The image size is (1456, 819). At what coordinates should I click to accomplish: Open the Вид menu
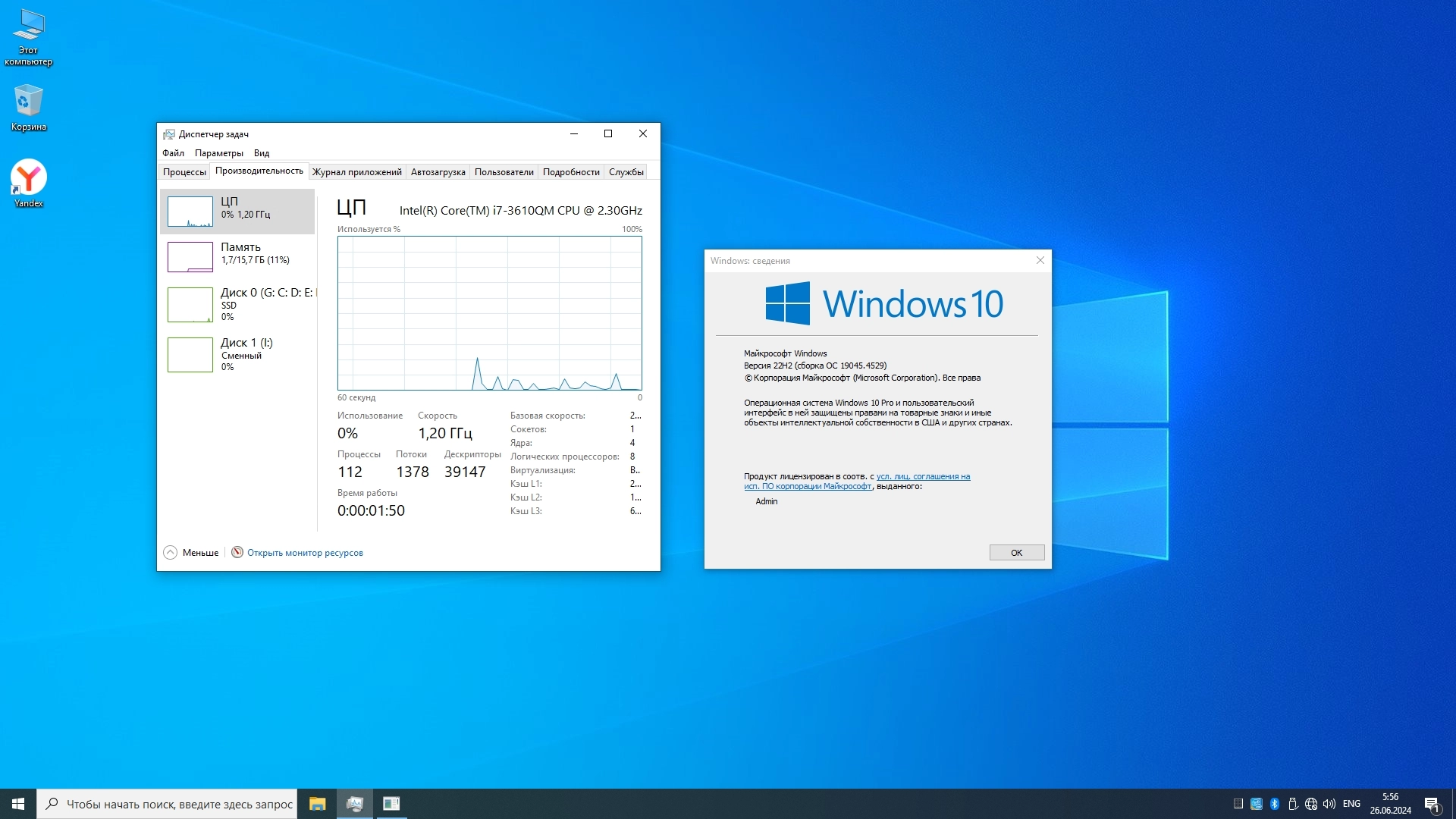[262, 153]
